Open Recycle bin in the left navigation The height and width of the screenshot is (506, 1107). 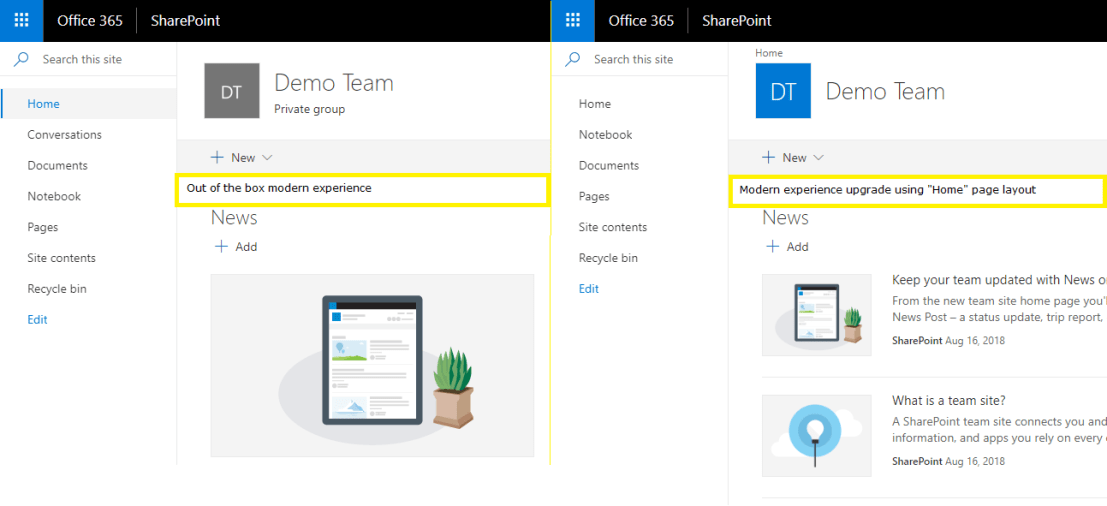click(57, 289)
